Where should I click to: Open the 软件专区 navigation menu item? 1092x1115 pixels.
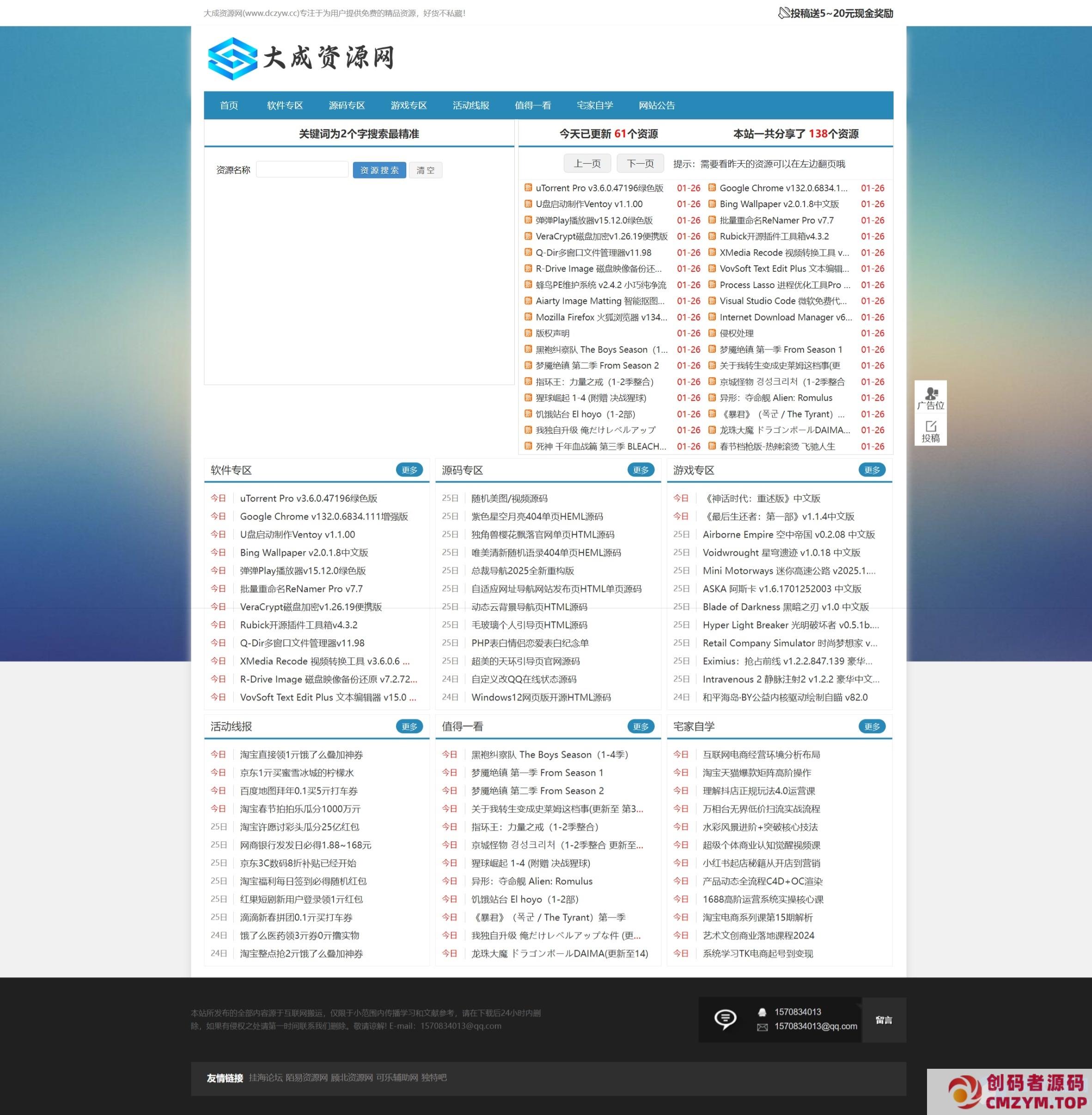point(285,105)
